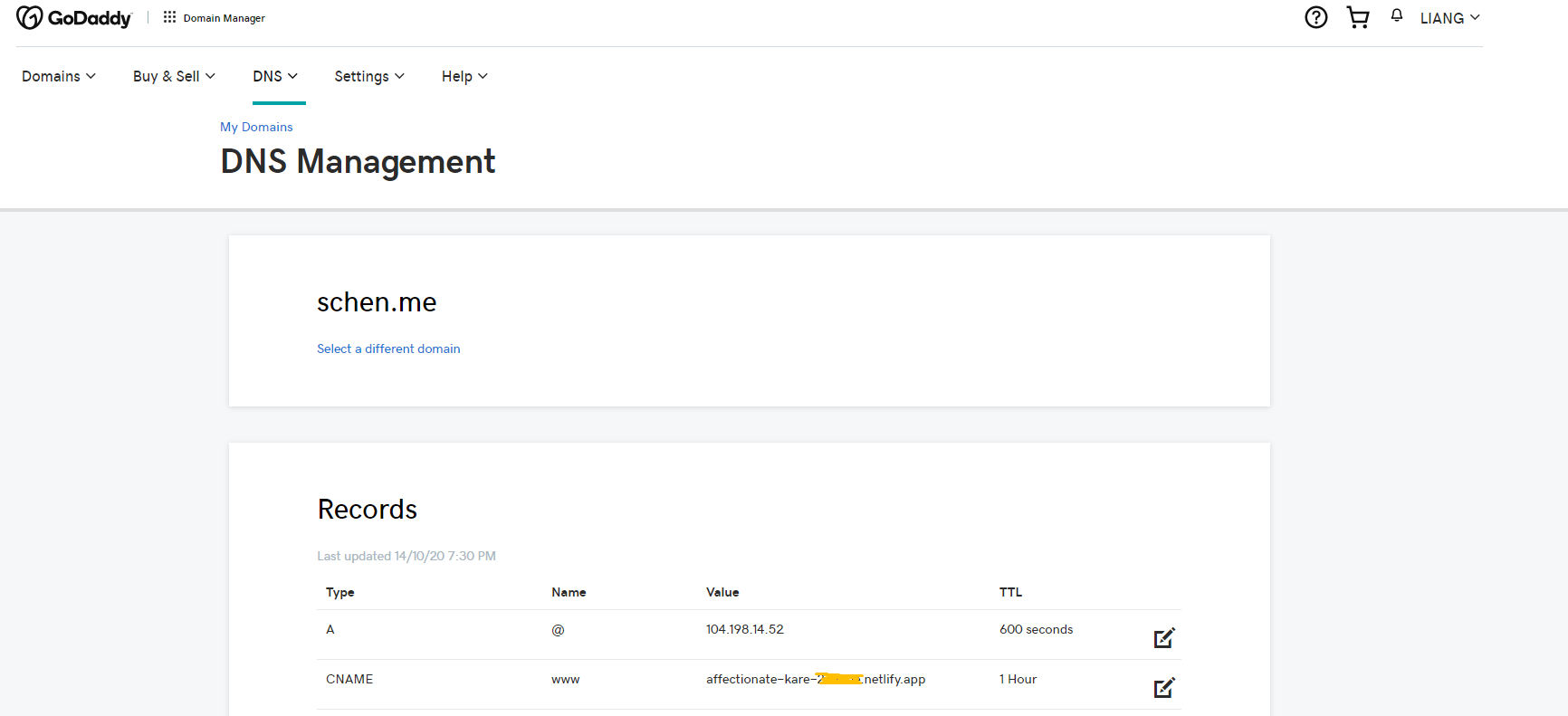The width and height of the screenshot is (1568, 716).
Task: Open the Domains dropdown menu
Action: (59, 76)
